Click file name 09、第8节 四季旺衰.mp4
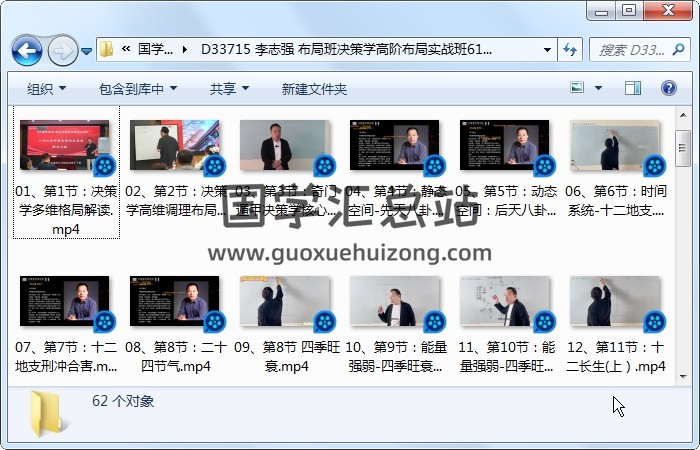 [x=287, y=356]
